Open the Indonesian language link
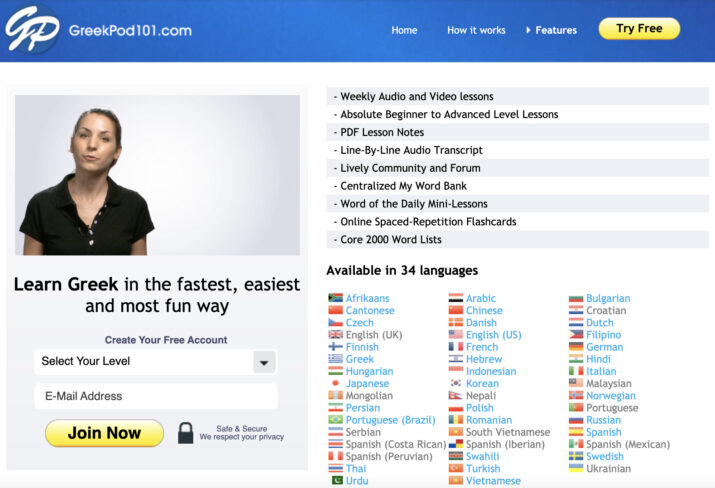715x488 pixels. (491, 371)
